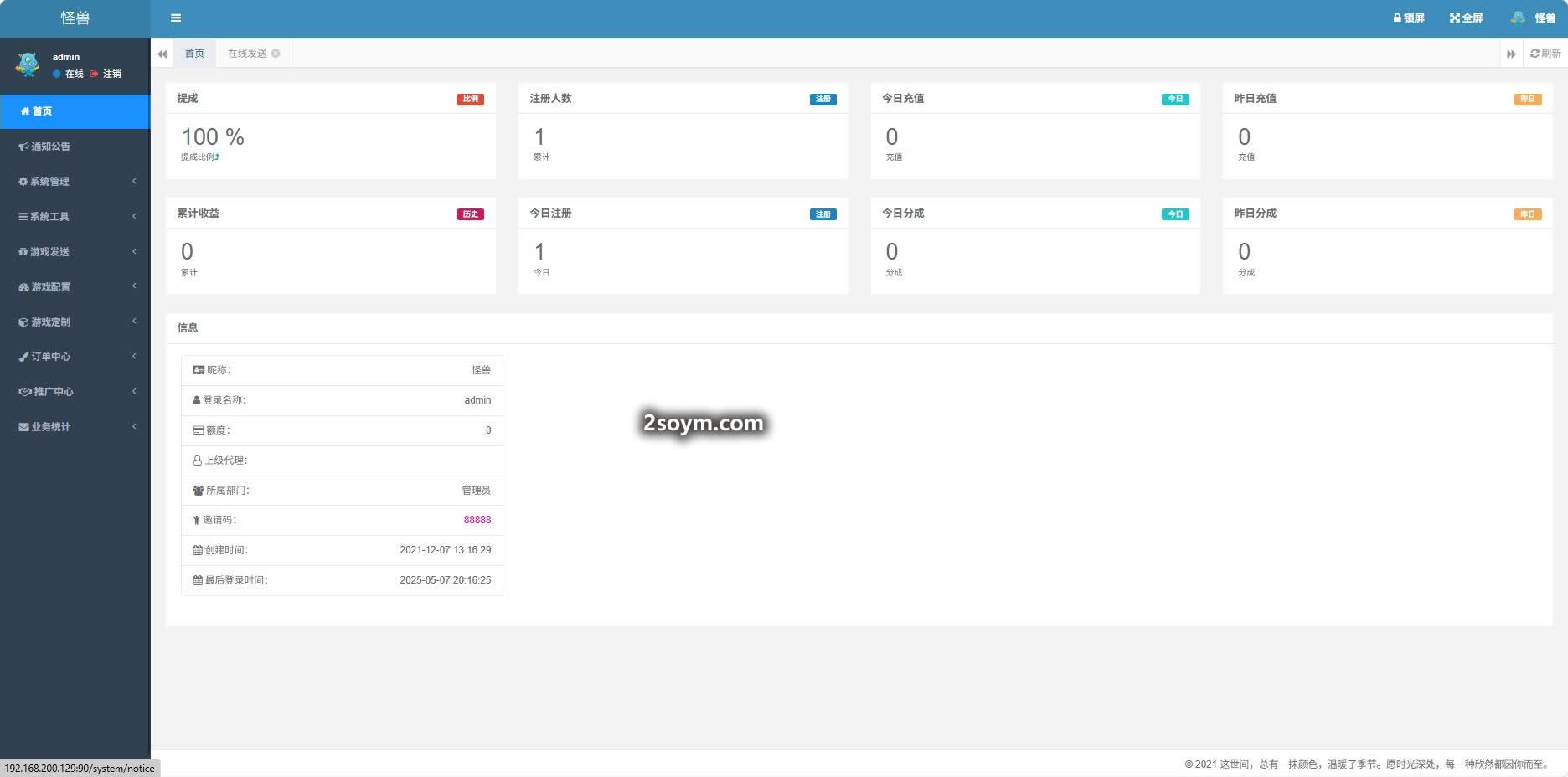Click admin avatar in sidebar
Image resolution: width=1568 pixels, height=777 pixels.
click(28, 64)
